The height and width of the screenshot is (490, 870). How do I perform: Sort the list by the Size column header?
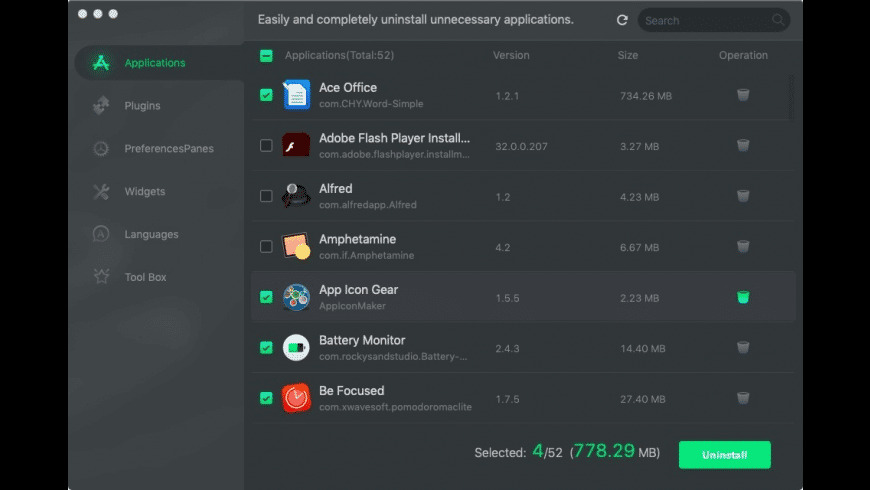tap(628, 56)
